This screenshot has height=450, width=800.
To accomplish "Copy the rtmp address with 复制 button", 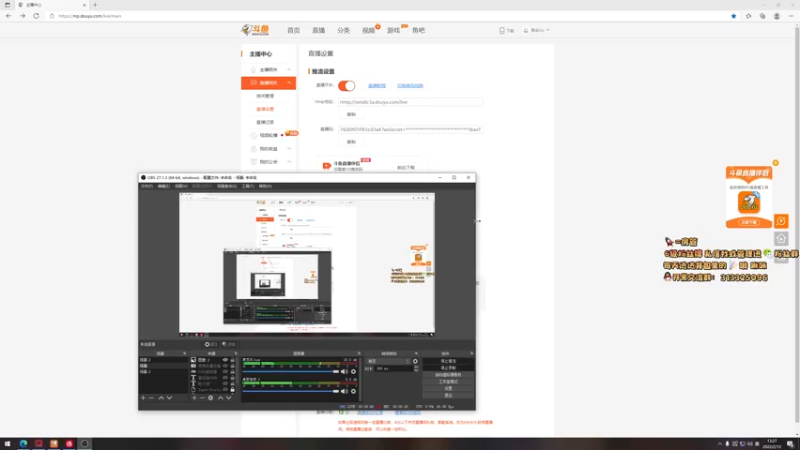I will pyautogui.click(x=352, y=114).
